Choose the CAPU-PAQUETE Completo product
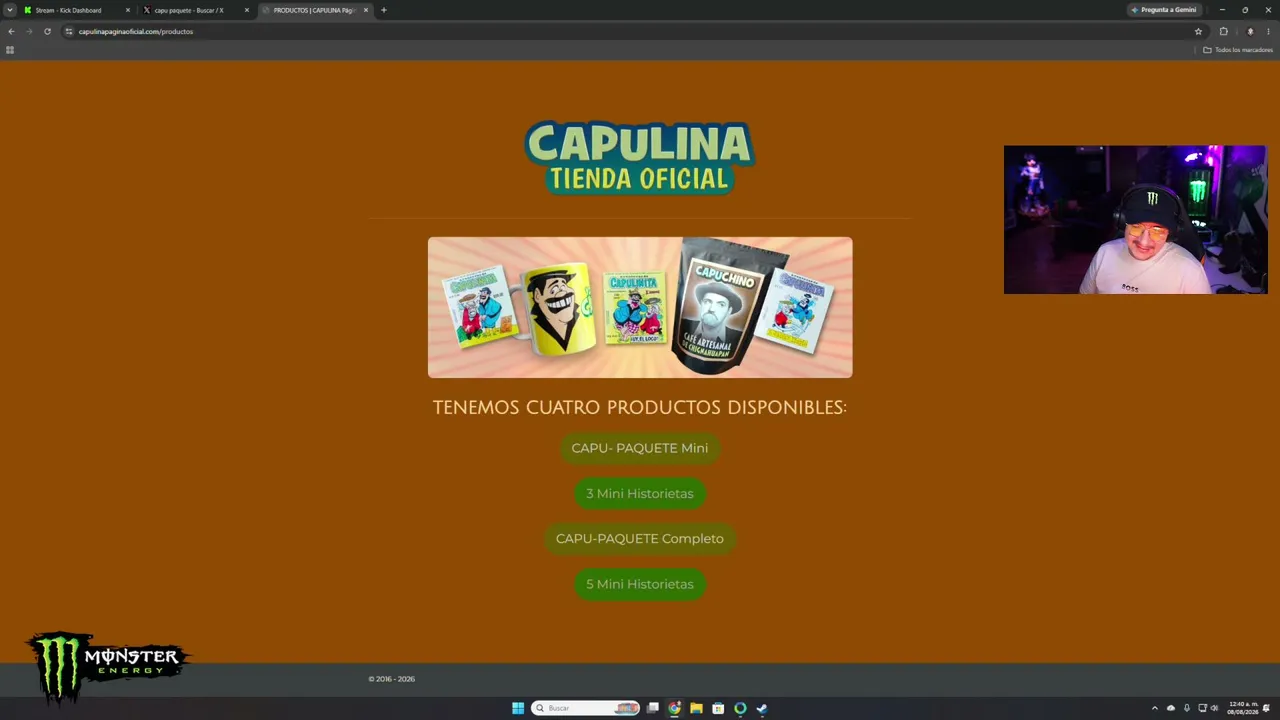The height and width of the screenshot is (720, 1280). click(x=640, y=538)
